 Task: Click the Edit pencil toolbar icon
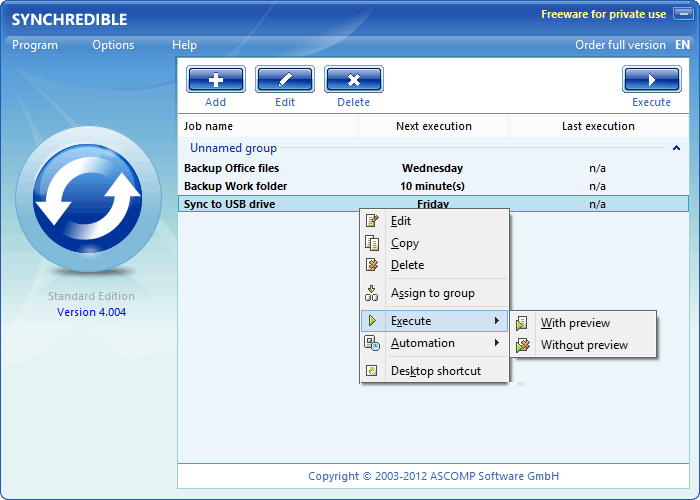285,80
